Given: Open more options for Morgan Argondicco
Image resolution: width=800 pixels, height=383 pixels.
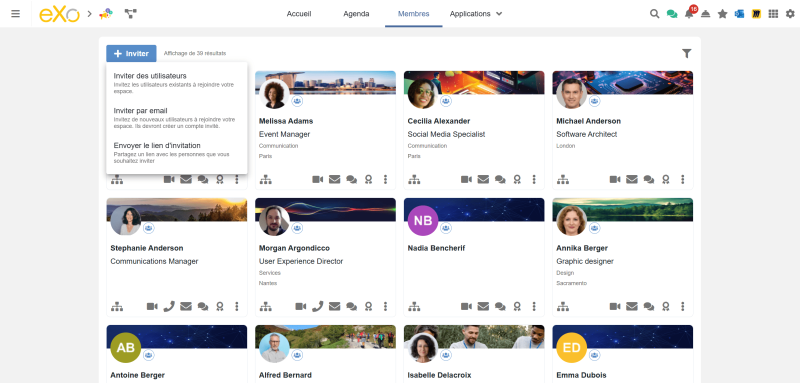Looking at the screenshot, I should (385, 307).
